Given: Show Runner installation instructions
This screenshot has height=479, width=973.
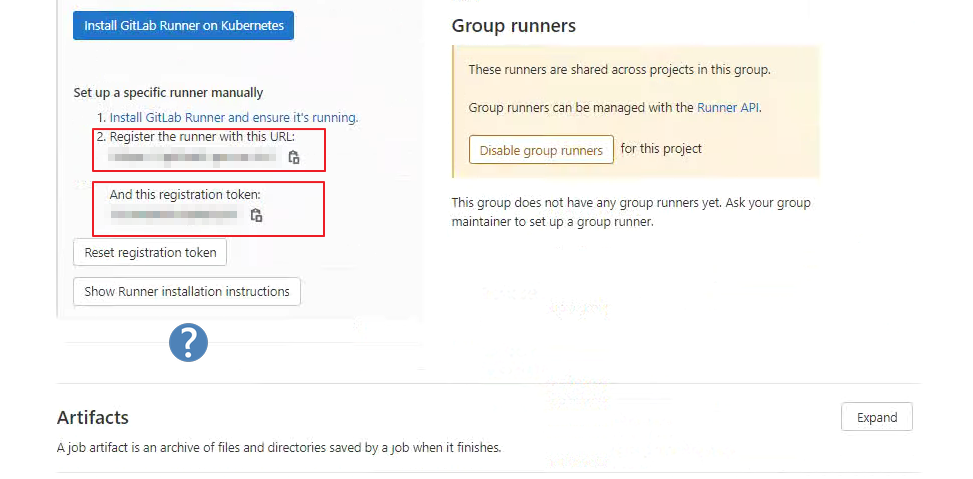Looking at the screenshot, I should point(187,292).
